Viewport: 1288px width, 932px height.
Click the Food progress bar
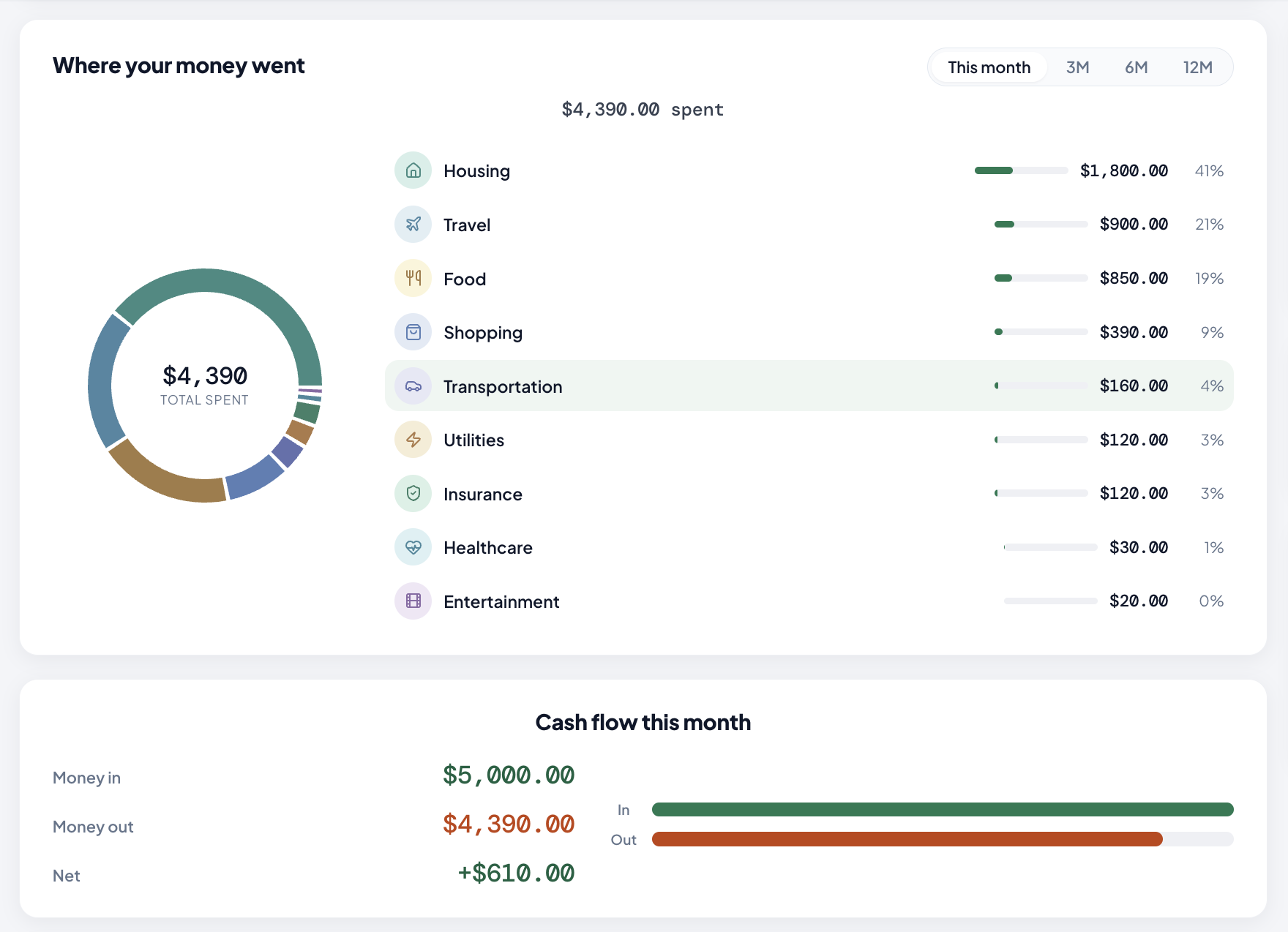tap(1041, 278)
